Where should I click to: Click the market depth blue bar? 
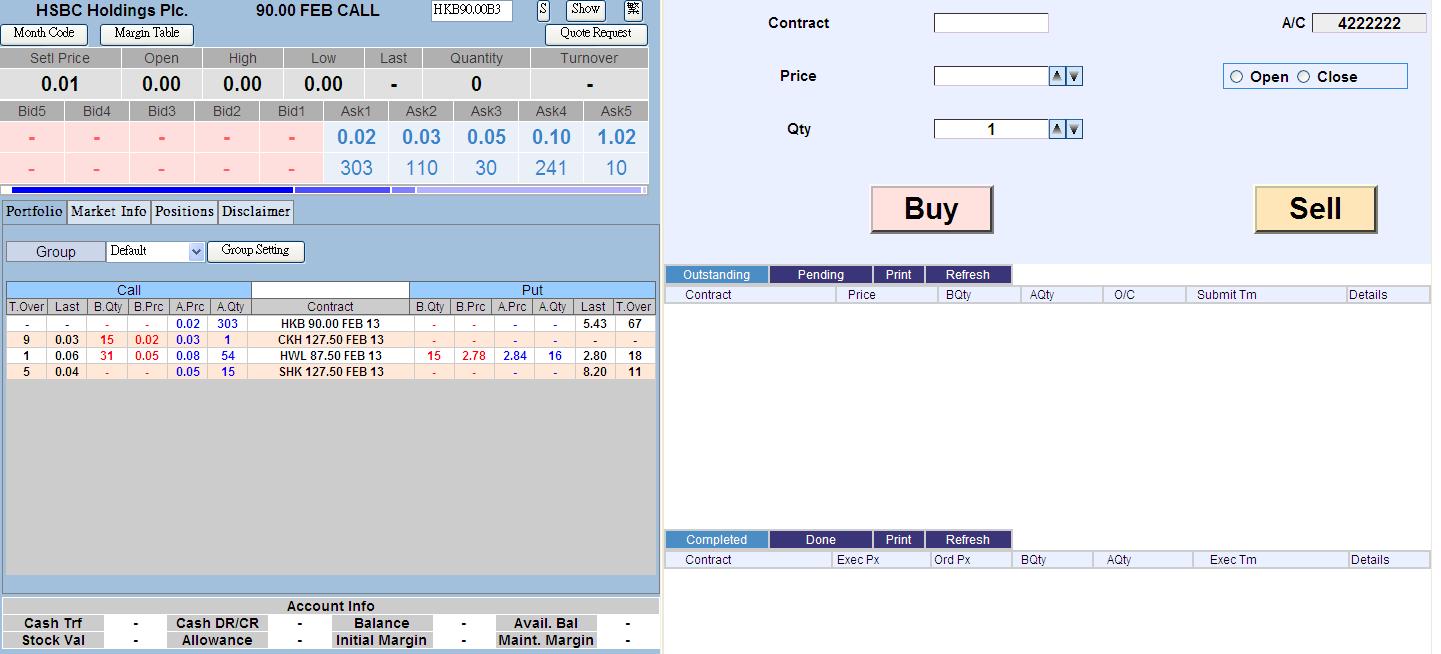coord(152,189)
